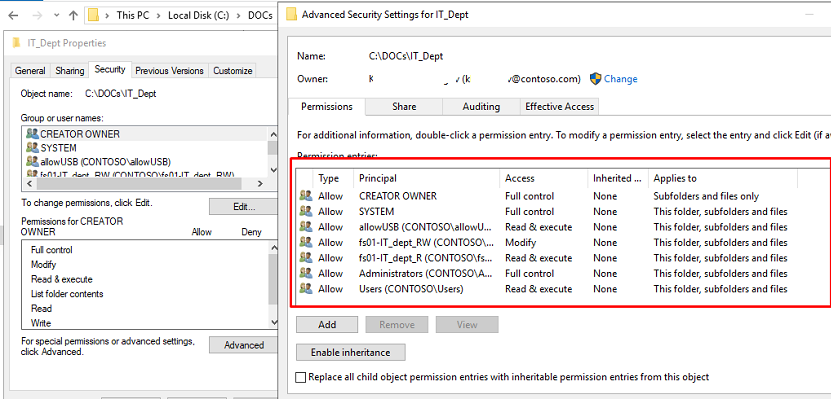Click 'Subfolders and files only' cell
The height and width of the screenshot is (399, 831).
(x=706, y=196)
